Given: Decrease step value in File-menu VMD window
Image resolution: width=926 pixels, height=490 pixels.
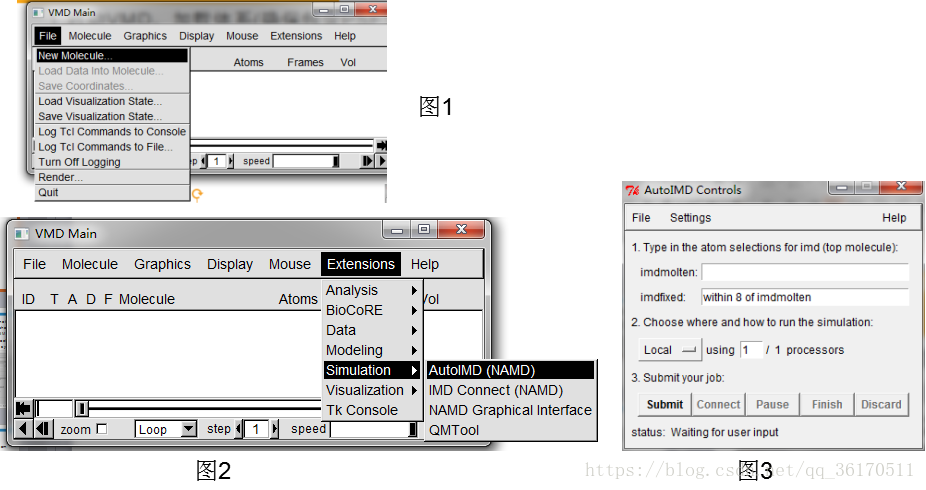Looking at the screenshot, I should (x=204, y=161).
